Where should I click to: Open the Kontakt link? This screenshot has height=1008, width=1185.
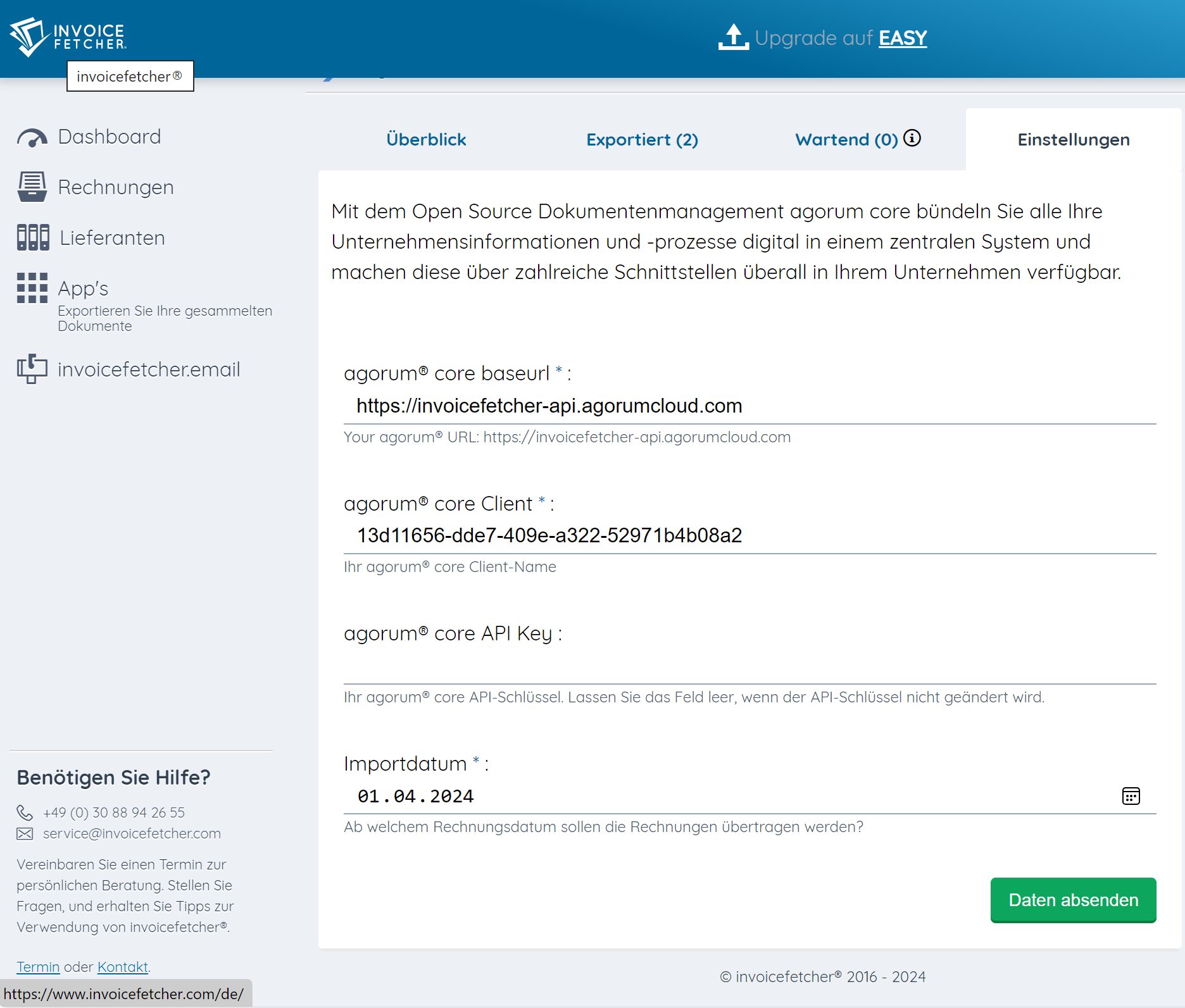[123, 967]
